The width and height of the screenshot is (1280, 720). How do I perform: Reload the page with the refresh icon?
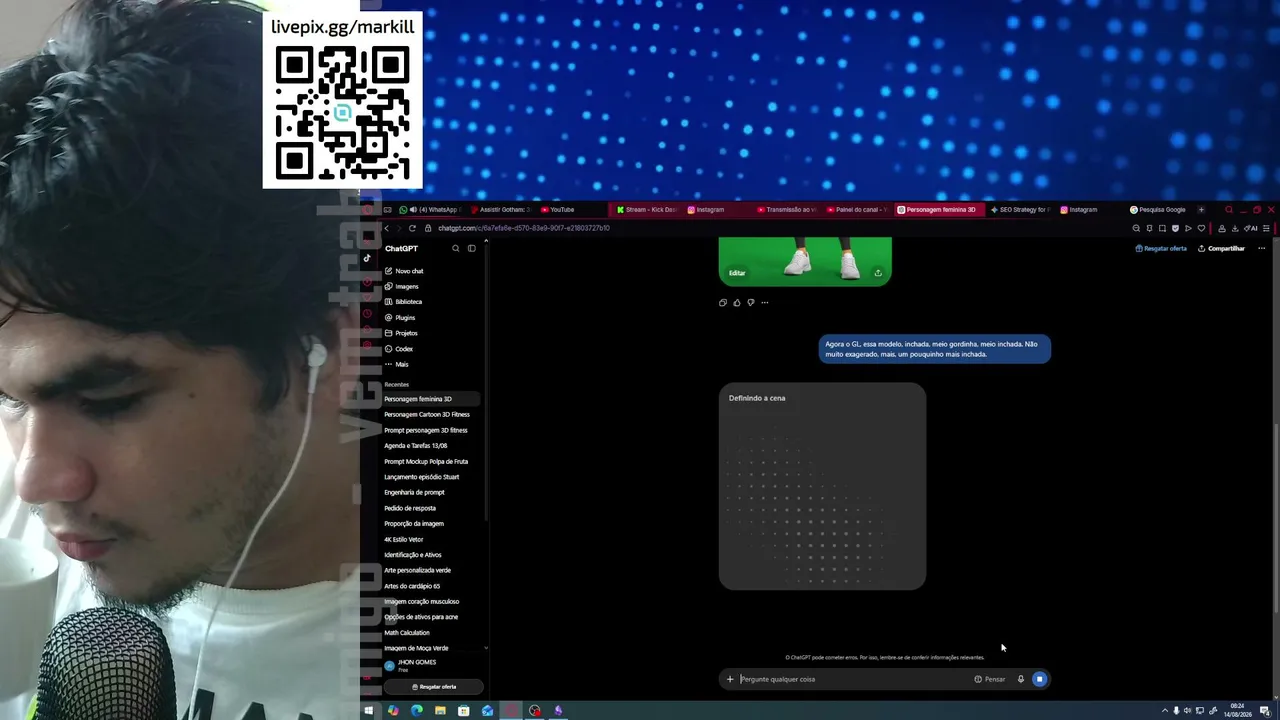[412, 228]
